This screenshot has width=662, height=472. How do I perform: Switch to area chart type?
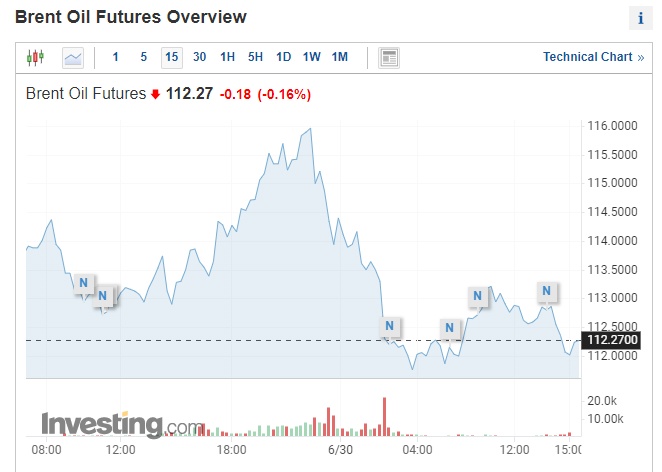(73, 57)
